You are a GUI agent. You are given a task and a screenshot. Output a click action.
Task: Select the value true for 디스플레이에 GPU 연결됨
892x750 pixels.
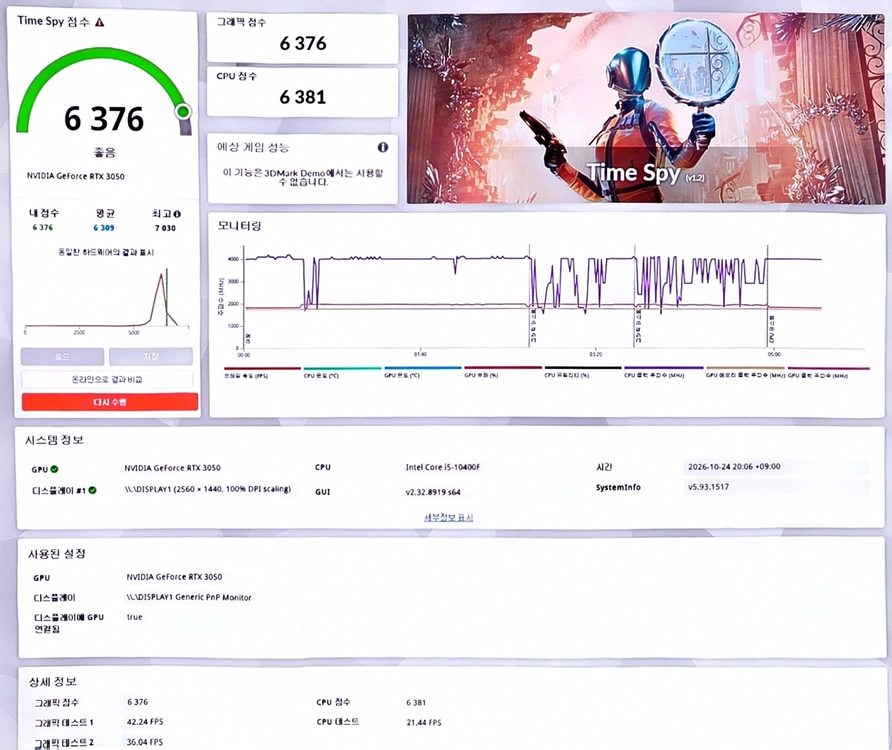pyautogui.click(x=135, y=617)
